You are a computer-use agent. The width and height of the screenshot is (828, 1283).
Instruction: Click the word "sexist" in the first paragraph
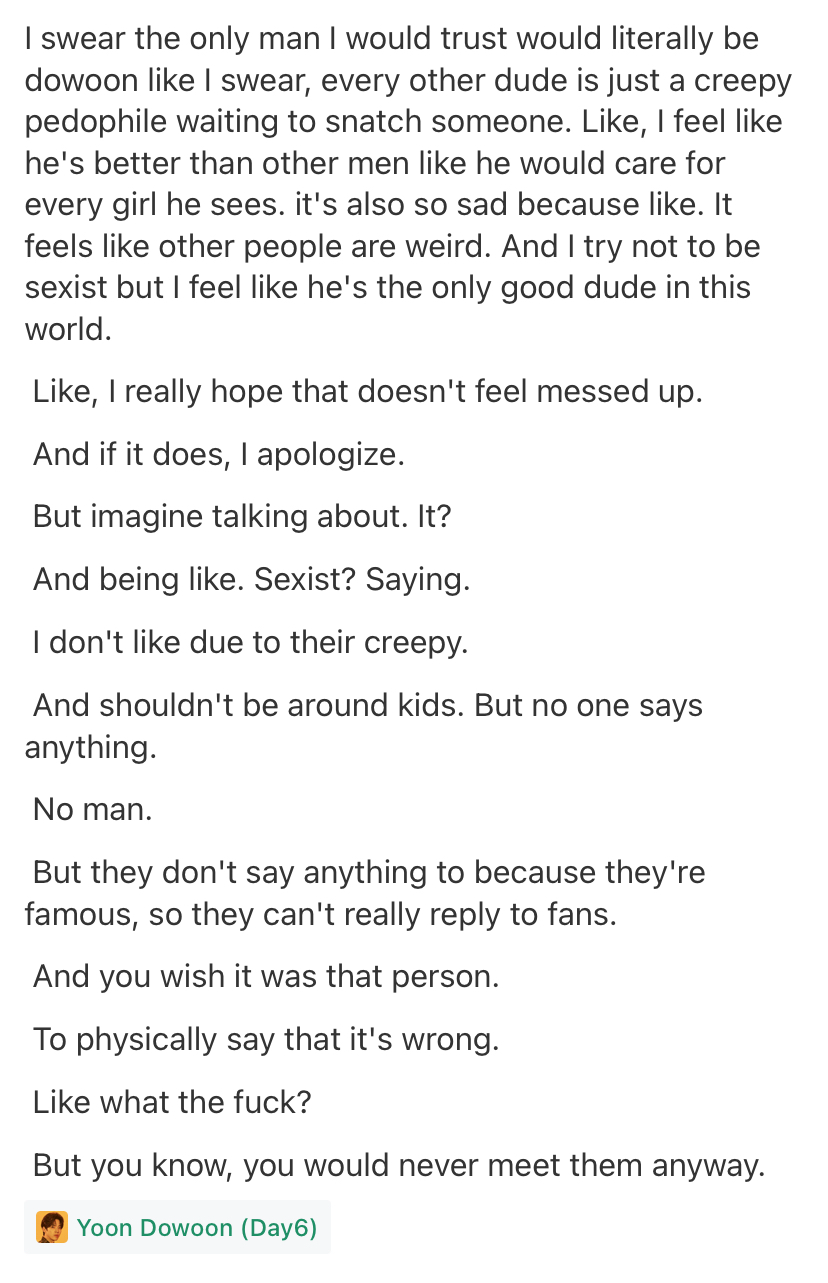[68, 288]
